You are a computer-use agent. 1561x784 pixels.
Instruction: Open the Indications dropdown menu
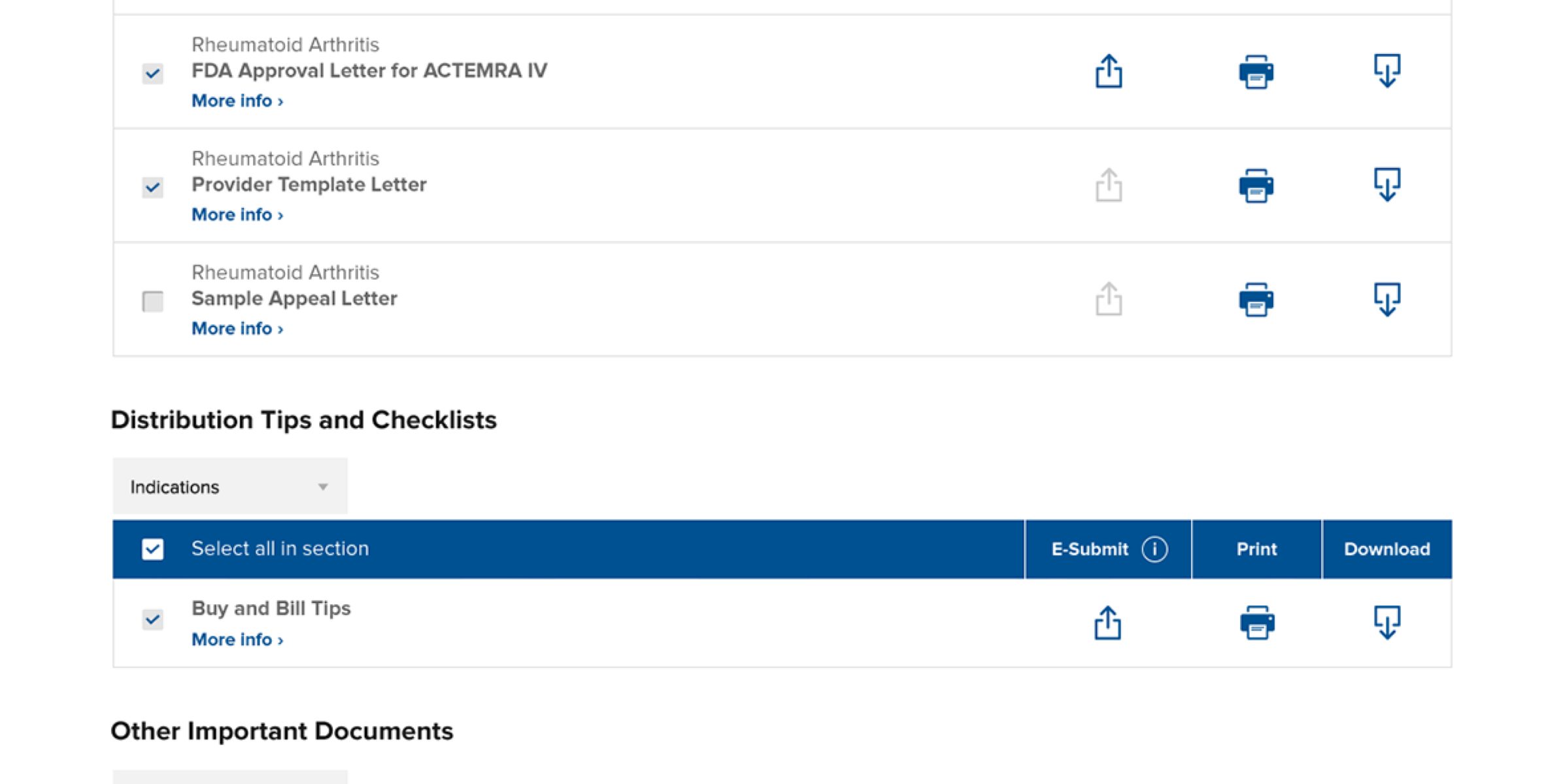coord(229,487)
